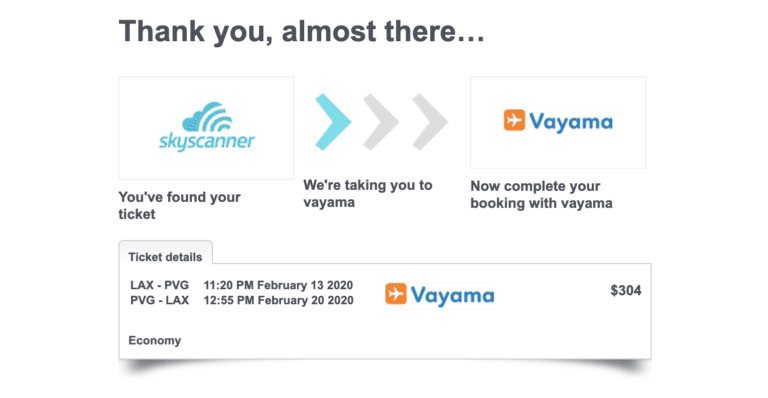Screen dimensions: 768x398
Task: Click the blue progress chevron arrow
Action: pyautogui.click(x=333, y=122)
